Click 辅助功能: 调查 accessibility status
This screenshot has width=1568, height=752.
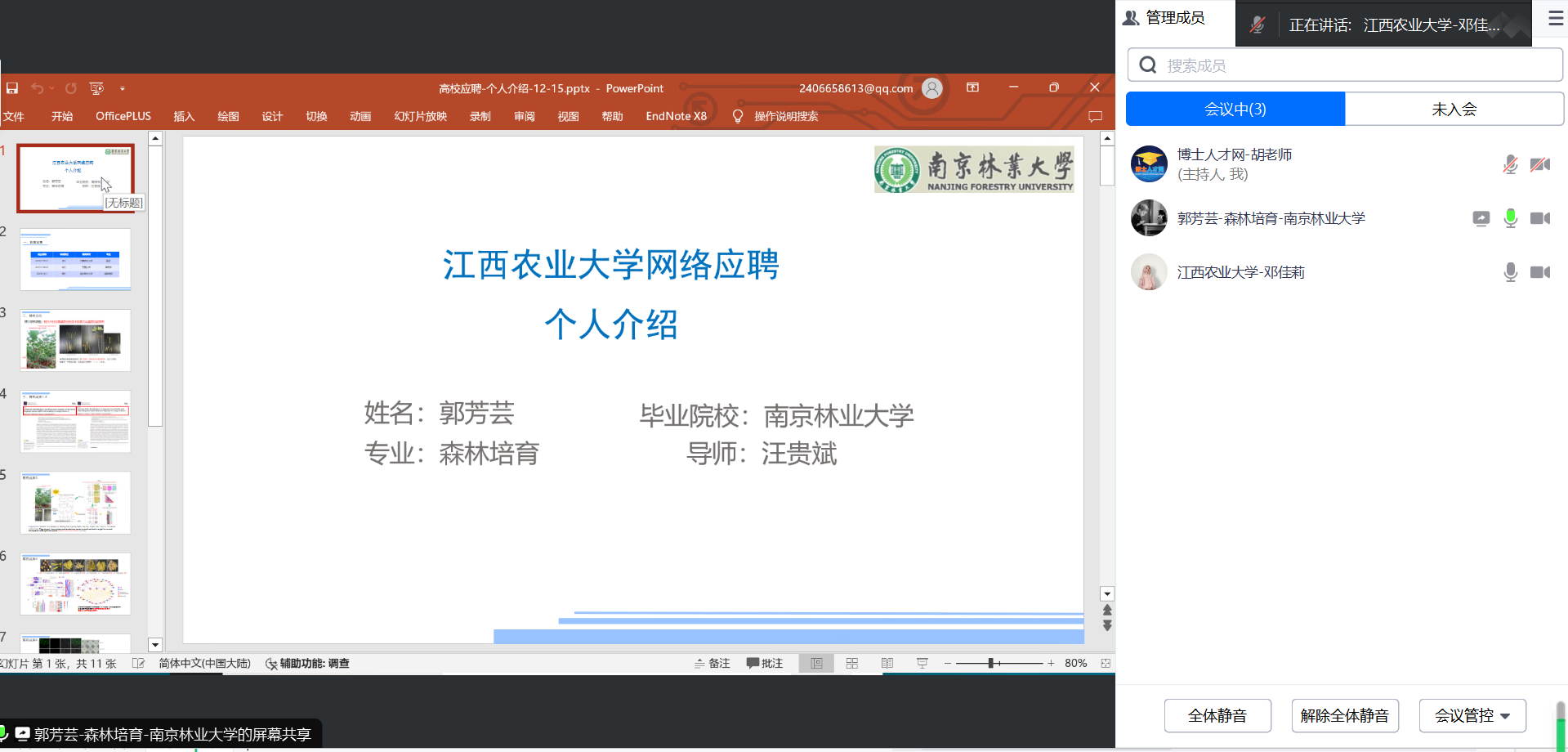pos(307,664)
